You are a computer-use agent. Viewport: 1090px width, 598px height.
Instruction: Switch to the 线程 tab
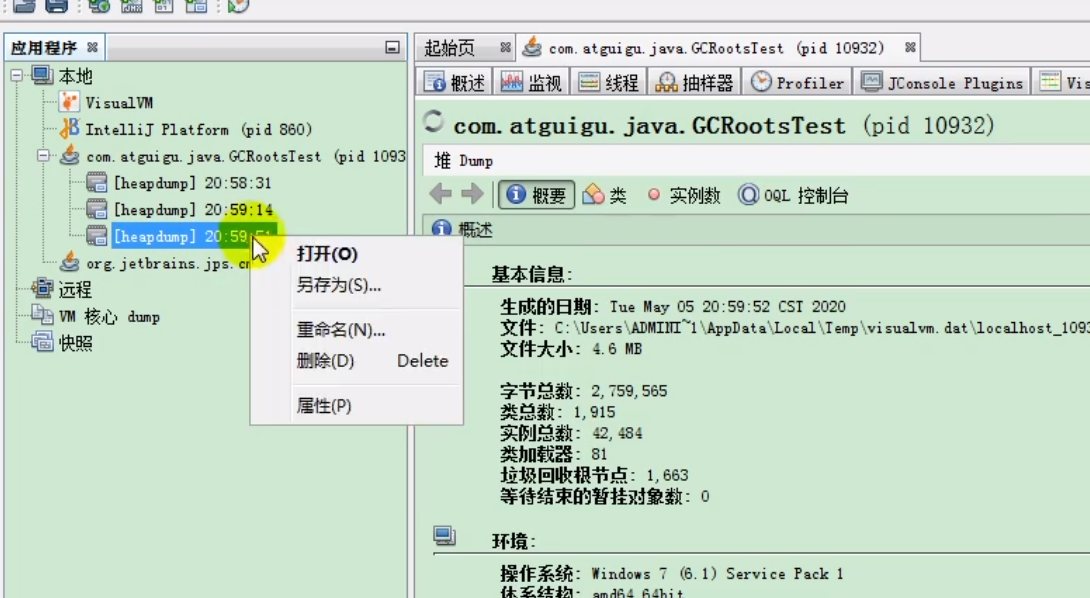tap(608, 82)
